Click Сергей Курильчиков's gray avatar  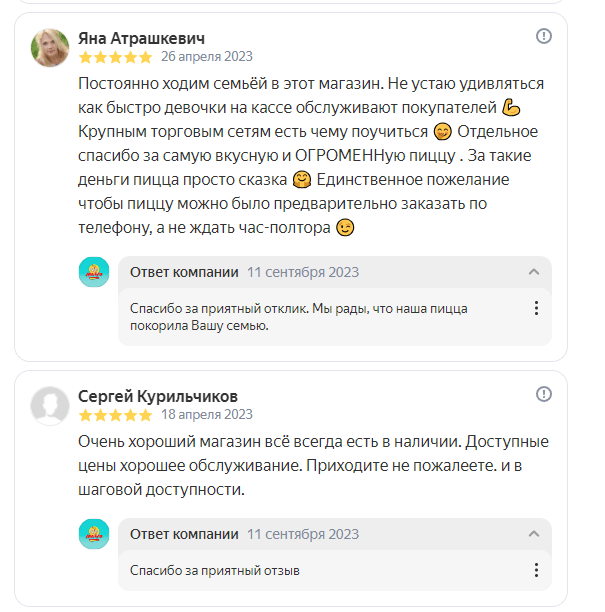point(50,405)
